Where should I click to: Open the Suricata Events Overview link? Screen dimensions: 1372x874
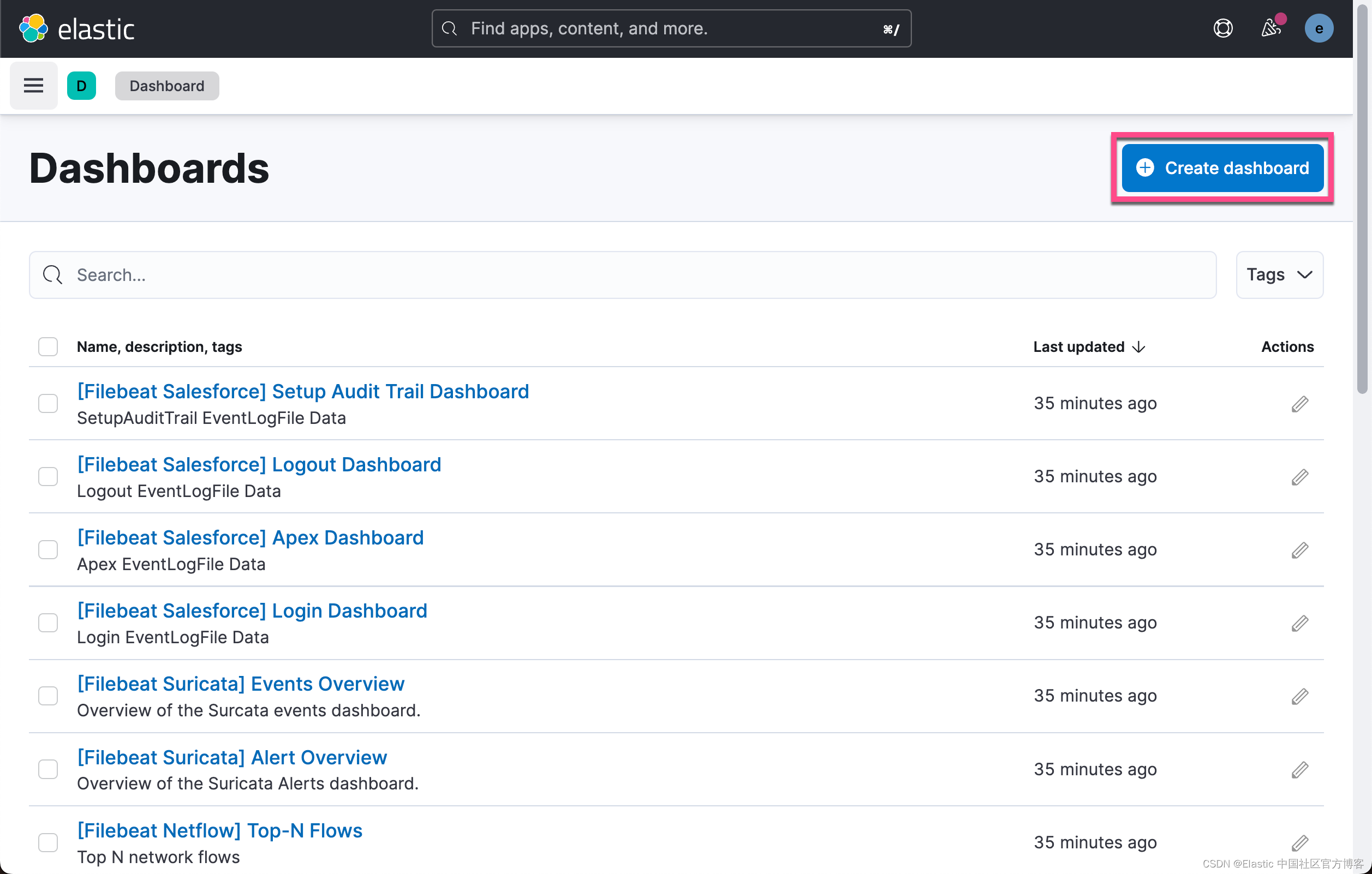coord(241,683)
